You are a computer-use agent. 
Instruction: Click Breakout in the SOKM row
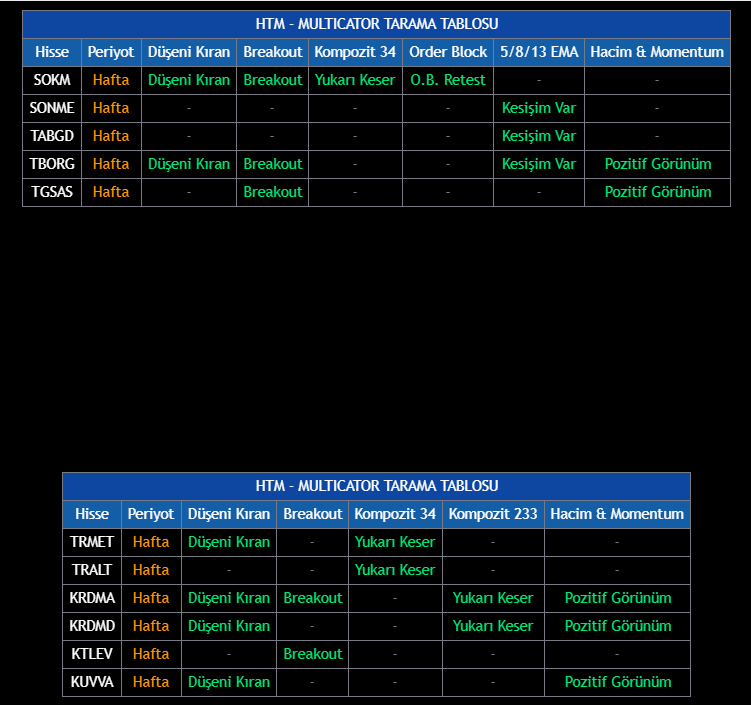point(273,80)
